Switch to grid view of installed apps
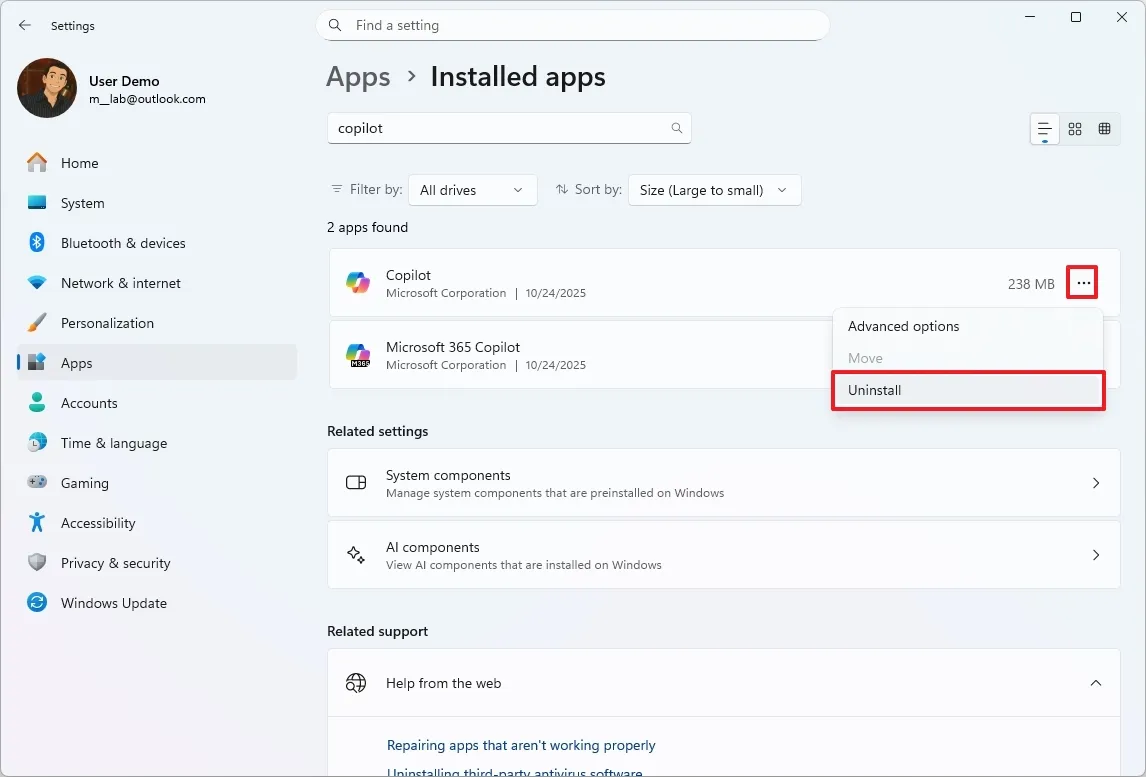Screen dimensions: 1146x777 click(x=1075, y=129)
